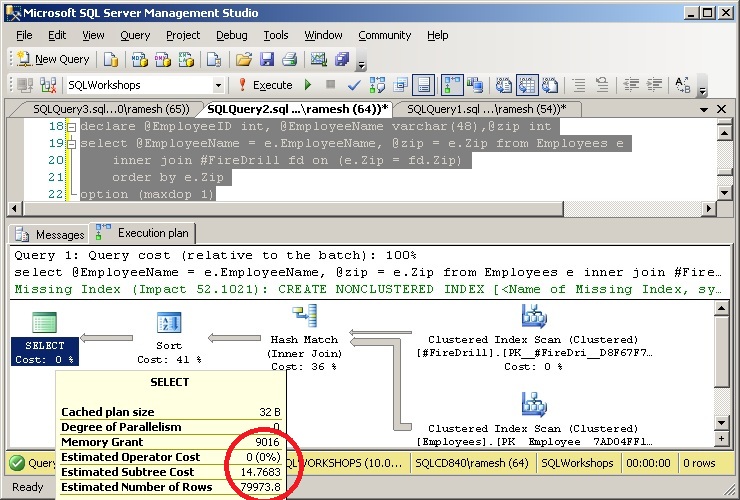Viewport: 740px width, 500px height.
Task: Click the Cancel Executing Query stop icon
Action: coord(330,85)
